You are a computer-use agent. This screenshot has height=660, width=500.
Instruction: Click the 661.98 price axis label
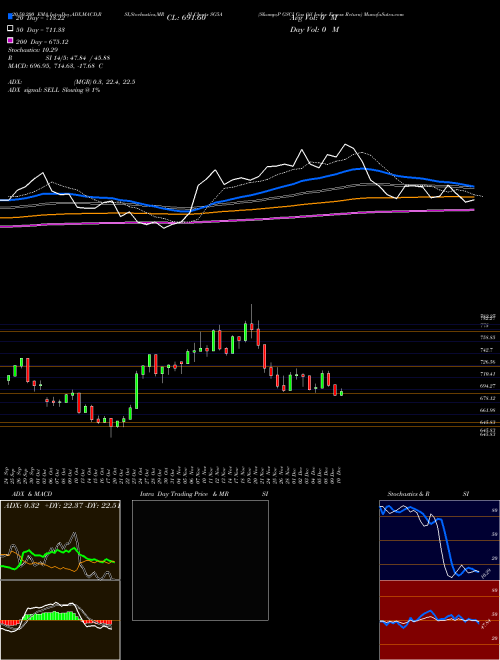[x=487, y=410]
